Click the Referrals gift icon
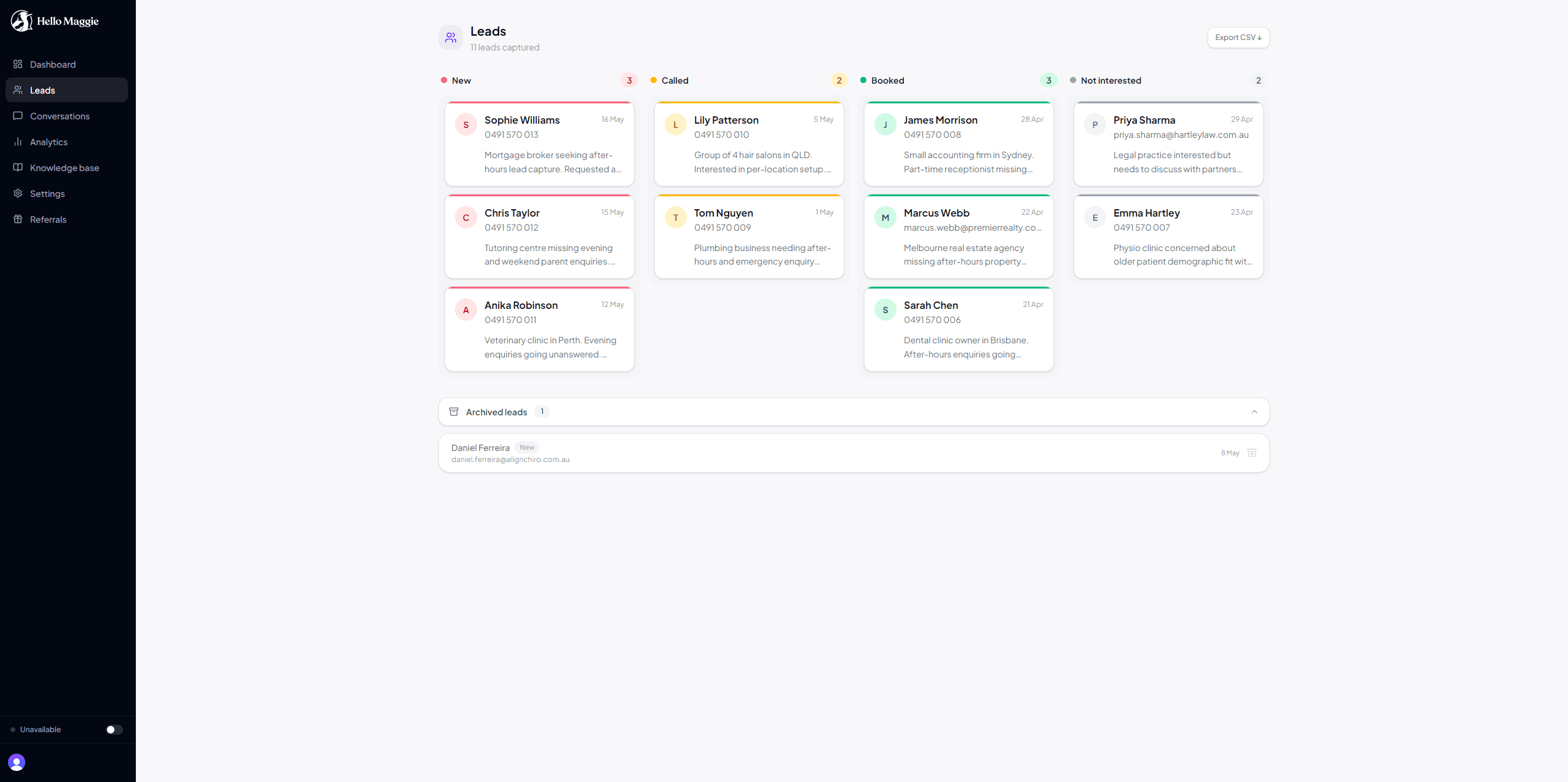 tap(18, 219)
